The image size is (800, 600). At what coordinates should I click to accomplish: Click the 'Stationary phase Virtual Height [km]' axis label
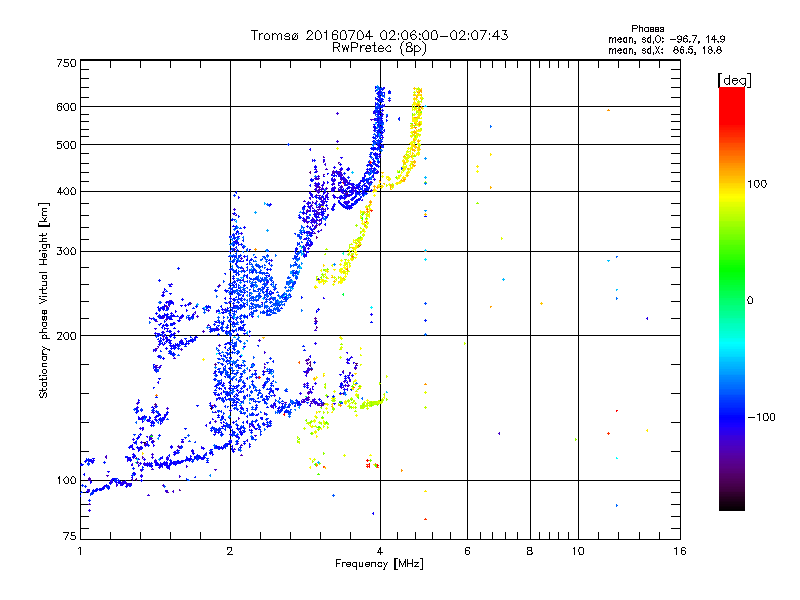pos(44,300)
